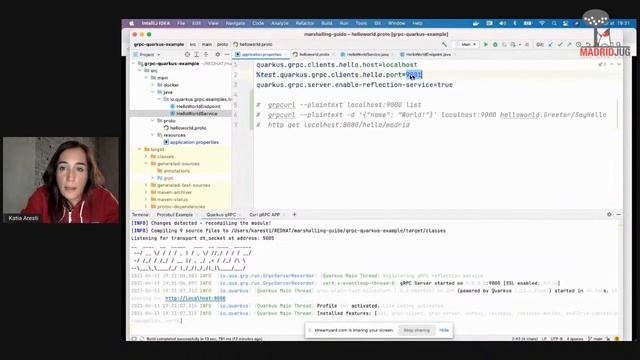Start debugging with the bug icon
This screenshot has width=640, height=360.
click(495, 44)
